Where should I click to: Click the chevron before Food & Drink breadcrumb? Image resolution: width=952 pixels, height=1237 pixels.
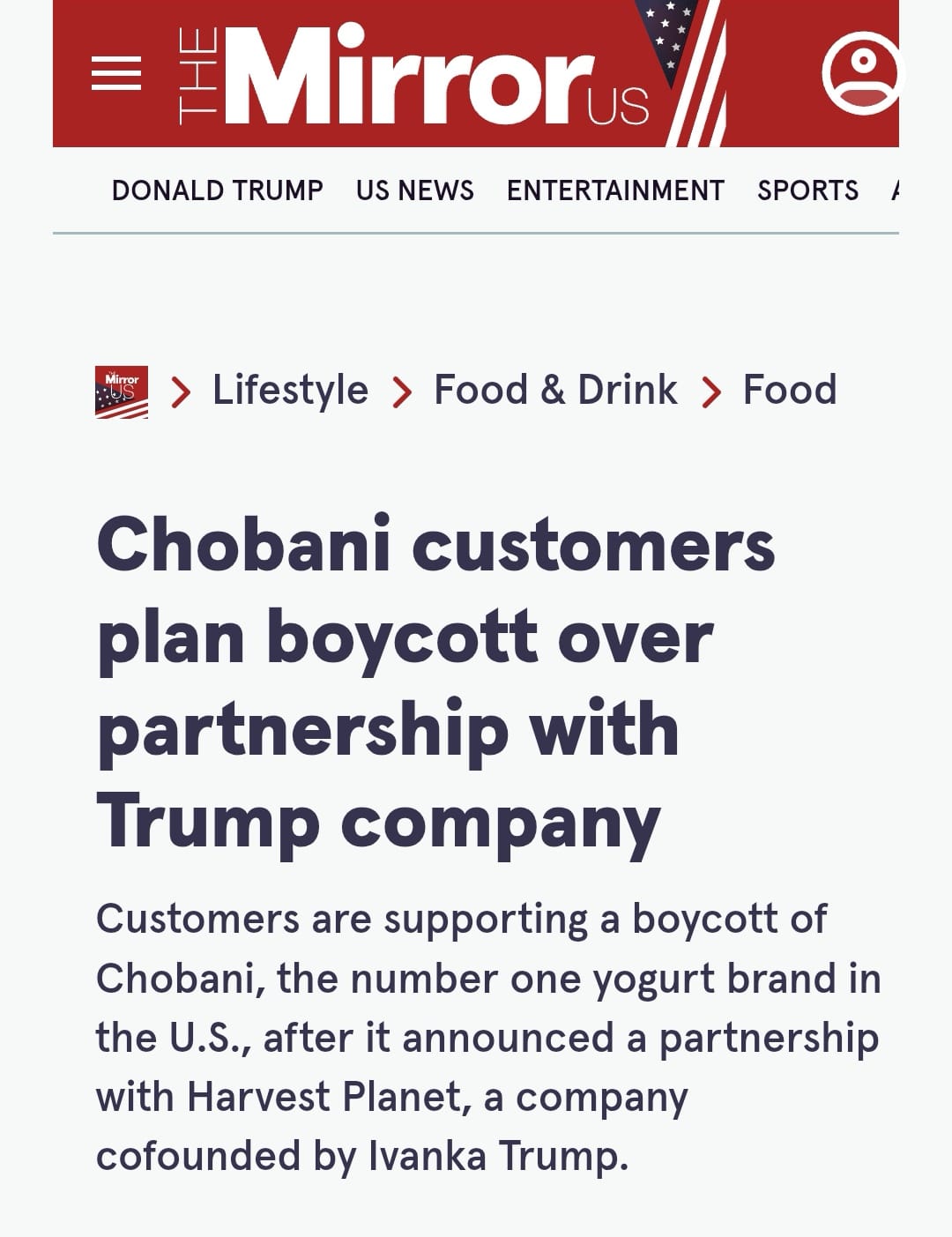(x=402, y=392)
